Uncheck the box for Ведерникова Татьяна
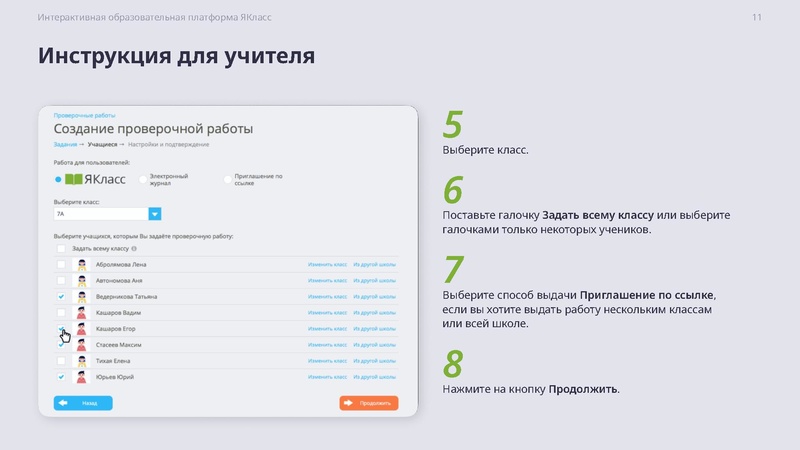 (61, 296)
